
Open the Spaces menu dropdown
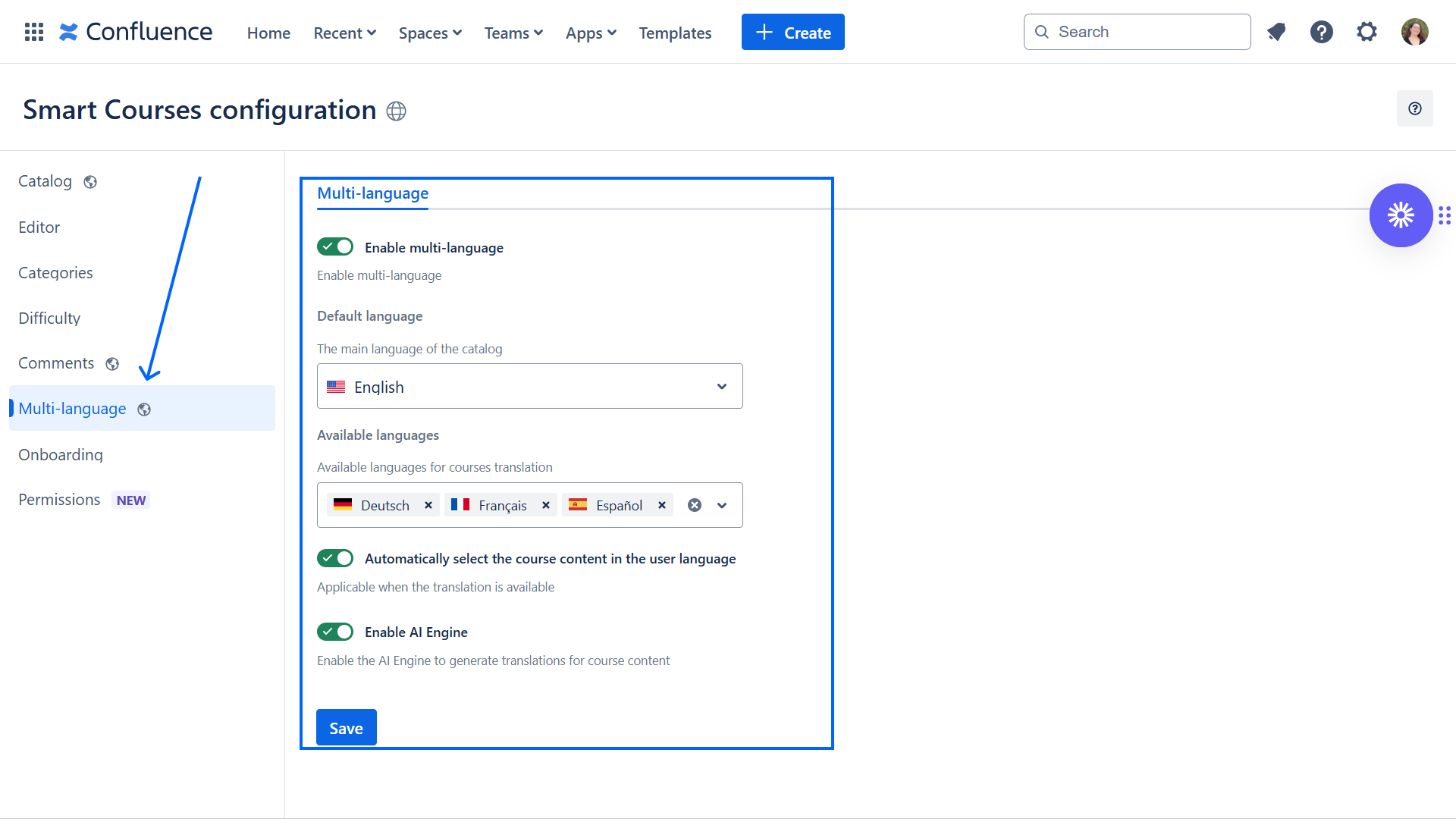[x=430, y=33]
